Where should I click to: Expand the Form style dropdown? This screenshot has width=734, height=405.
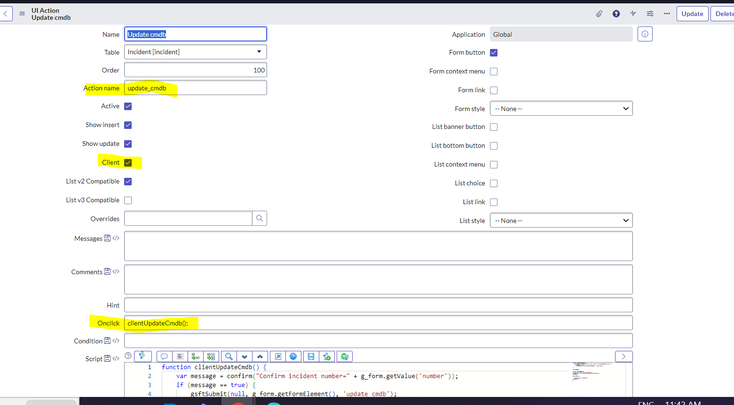560,108
